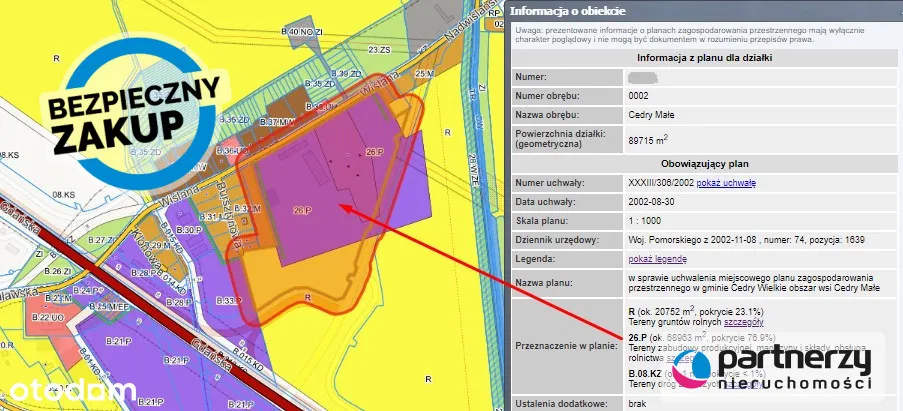Screen dimensions: 903x411
Task: Select the B.33.P zone on the map
Action: click(x=227, y=300)
